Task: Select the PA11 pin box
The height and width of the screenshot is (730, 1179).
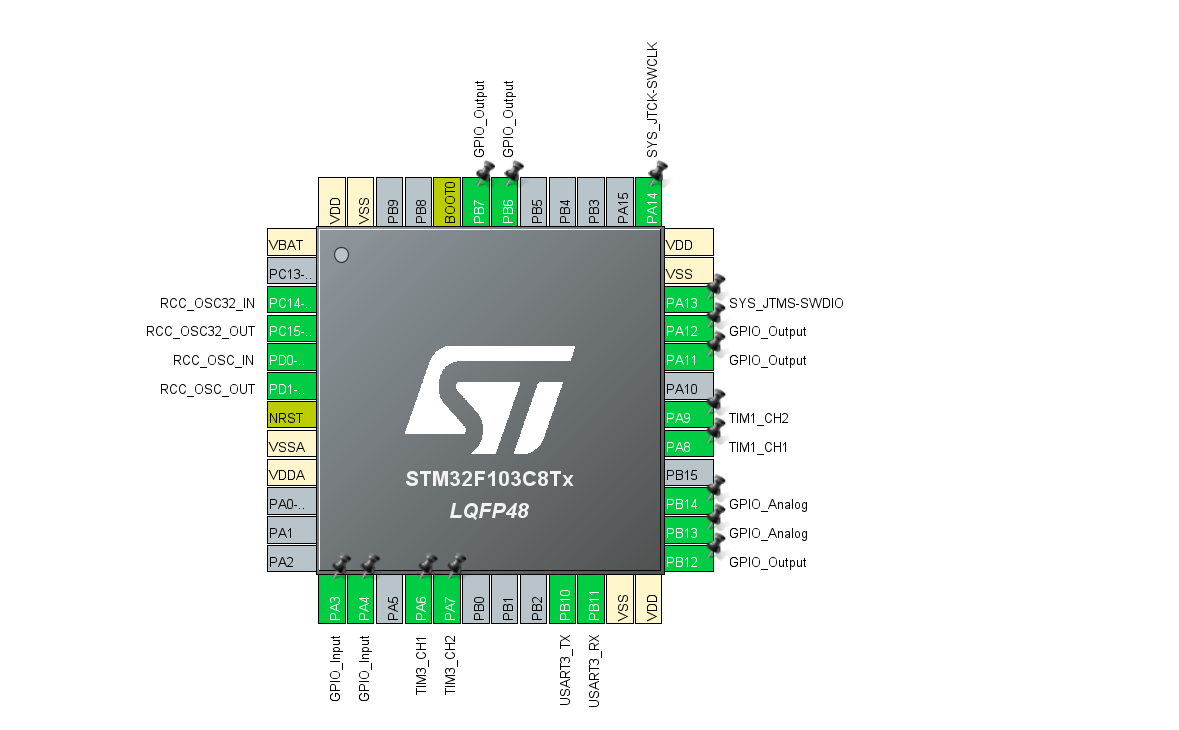Action: (x=689, y=360)
